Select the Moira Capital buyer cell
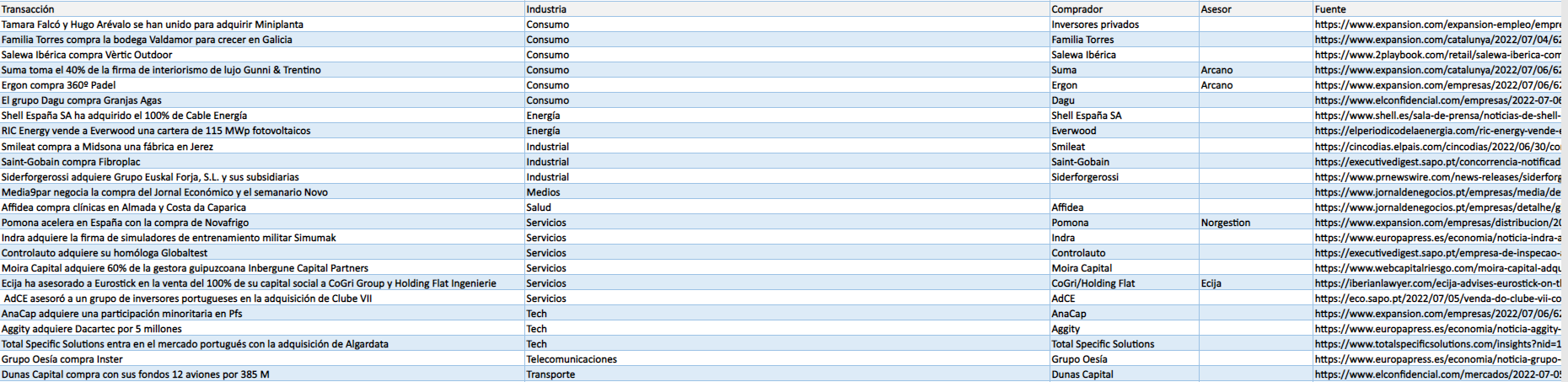Image resolution: width=1568 pixels, height=382 pixels. pyautogui.click(x=1125, y=268)
